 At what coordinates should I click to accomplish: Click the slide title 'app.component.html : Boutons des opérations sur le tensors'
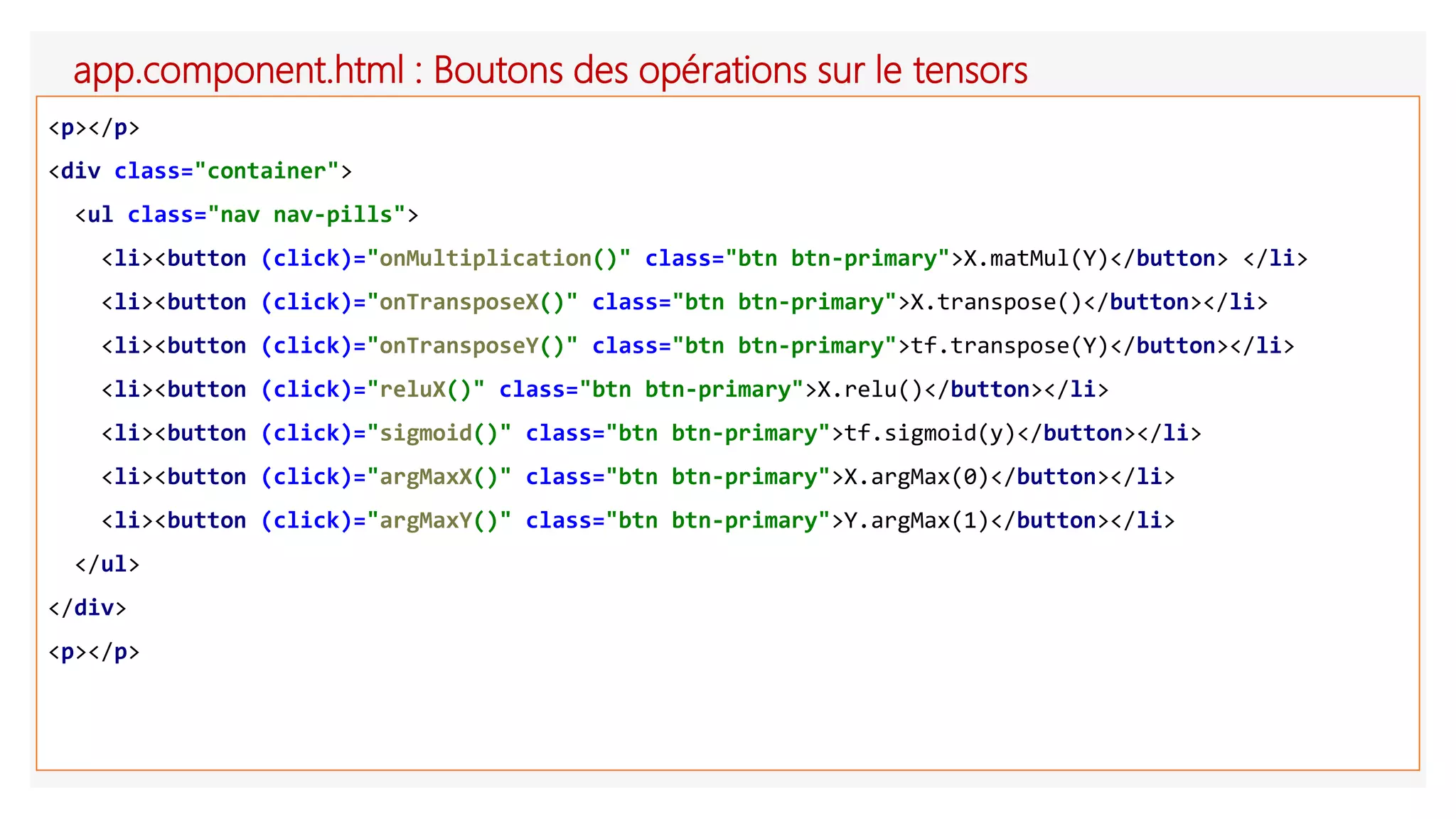click(x=550, y=70)
